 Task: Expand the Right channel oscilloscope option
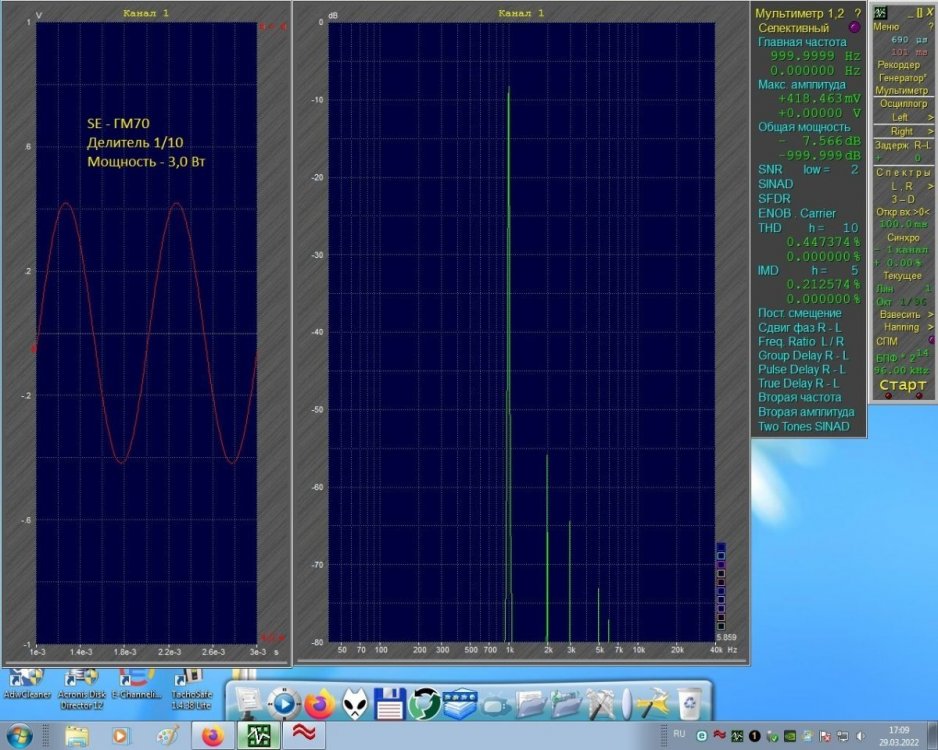point(902,131)
